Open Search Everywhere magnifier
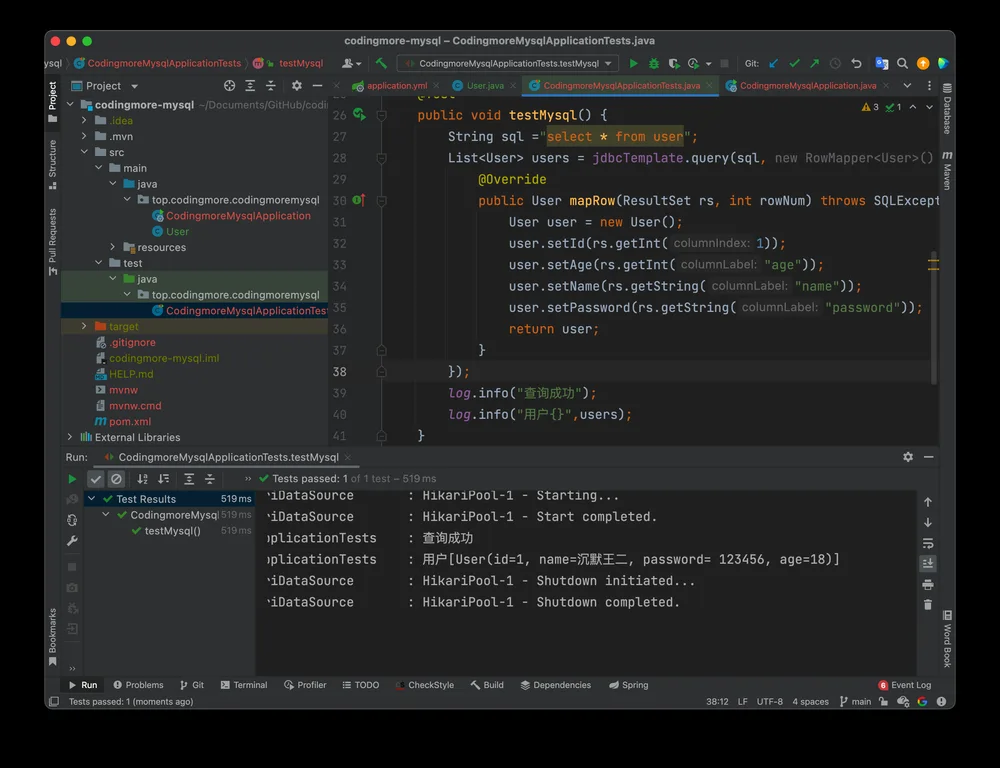Screen dimensions: 1000x768 coord(902,63)
